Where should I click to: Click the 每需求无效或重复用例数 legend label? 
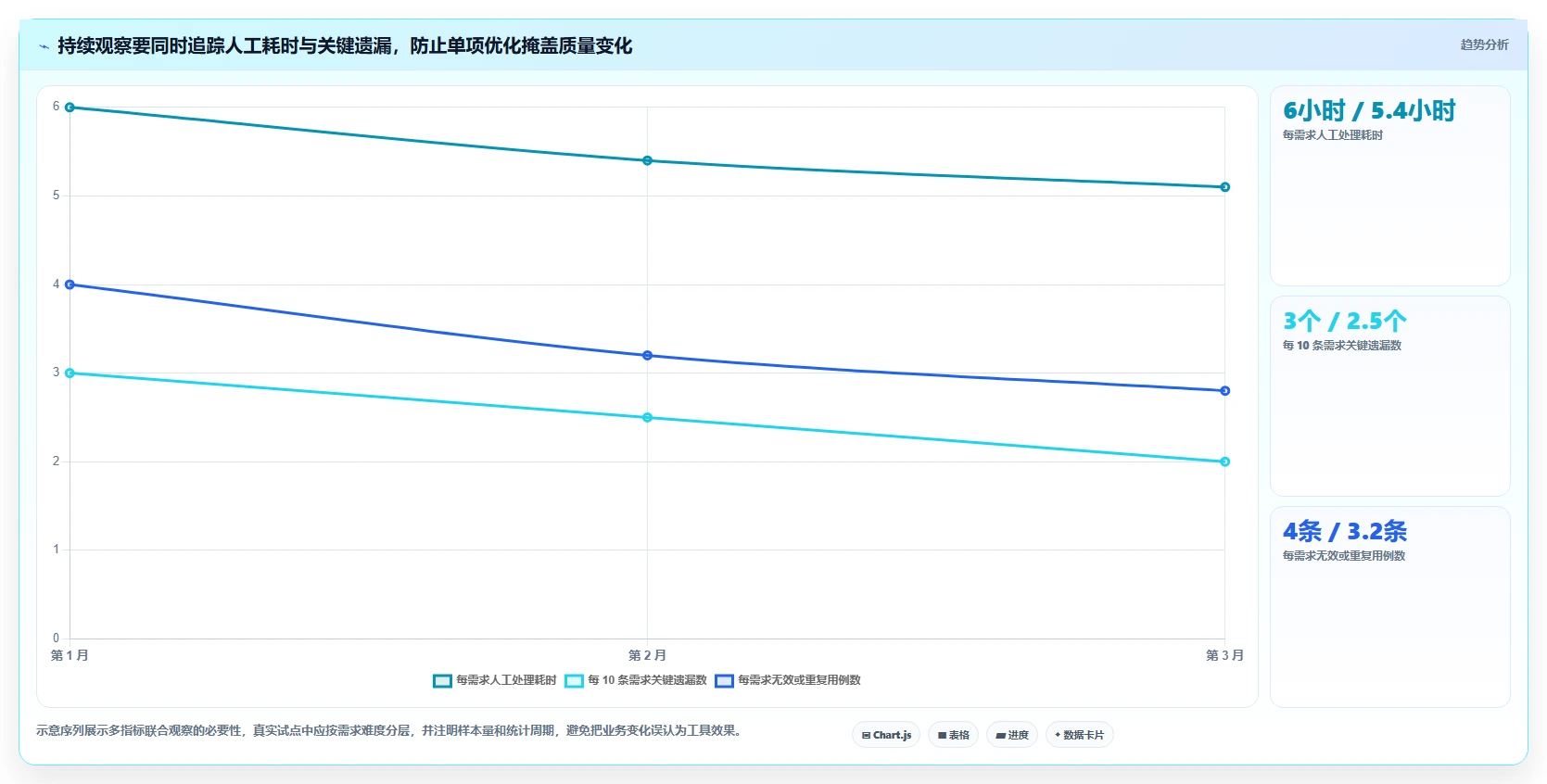[x=799, y=680]
